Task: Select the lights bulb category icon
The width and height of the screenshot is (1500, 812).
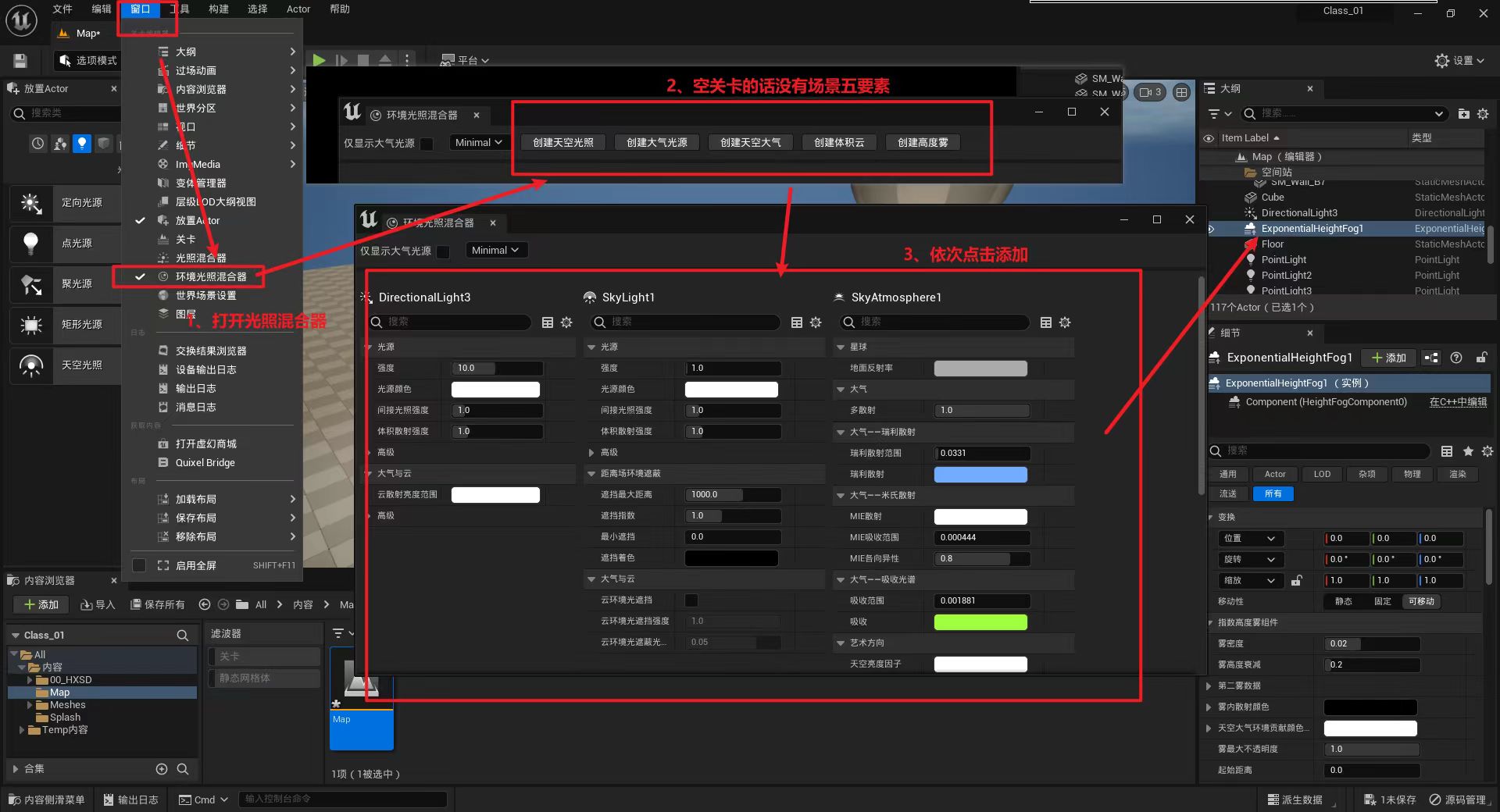Action: pos(82,144)
